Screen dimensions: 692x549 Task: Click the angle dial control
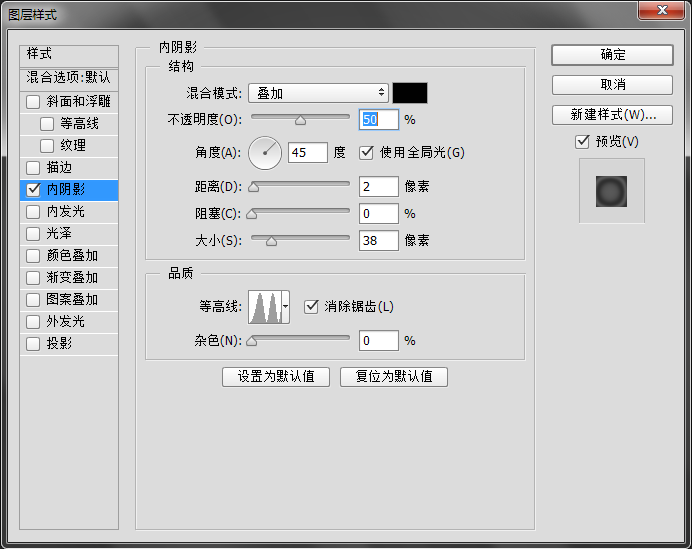click(x=265, y=153)
